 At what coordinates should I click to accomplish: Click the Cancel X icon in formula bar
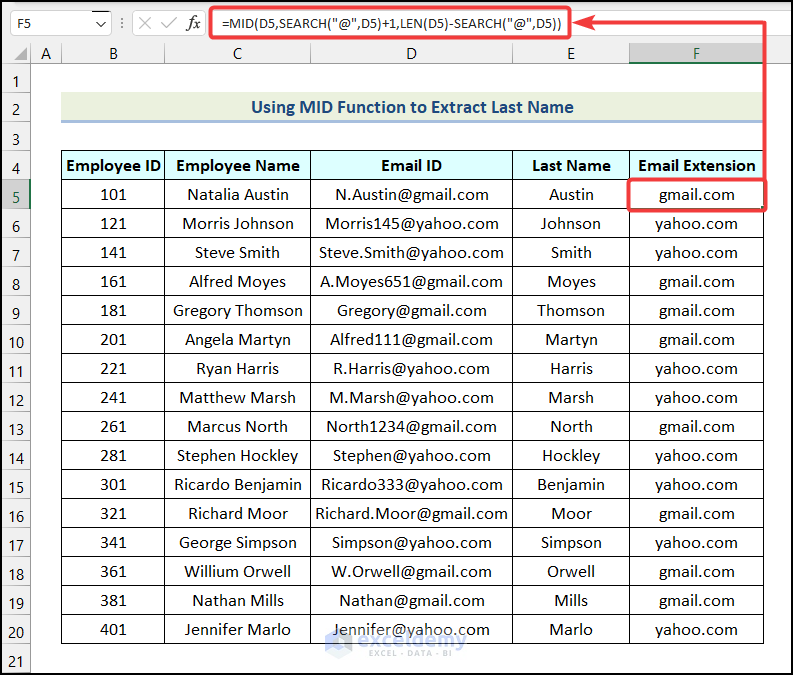pyautogui.click(x=145, y=23)
